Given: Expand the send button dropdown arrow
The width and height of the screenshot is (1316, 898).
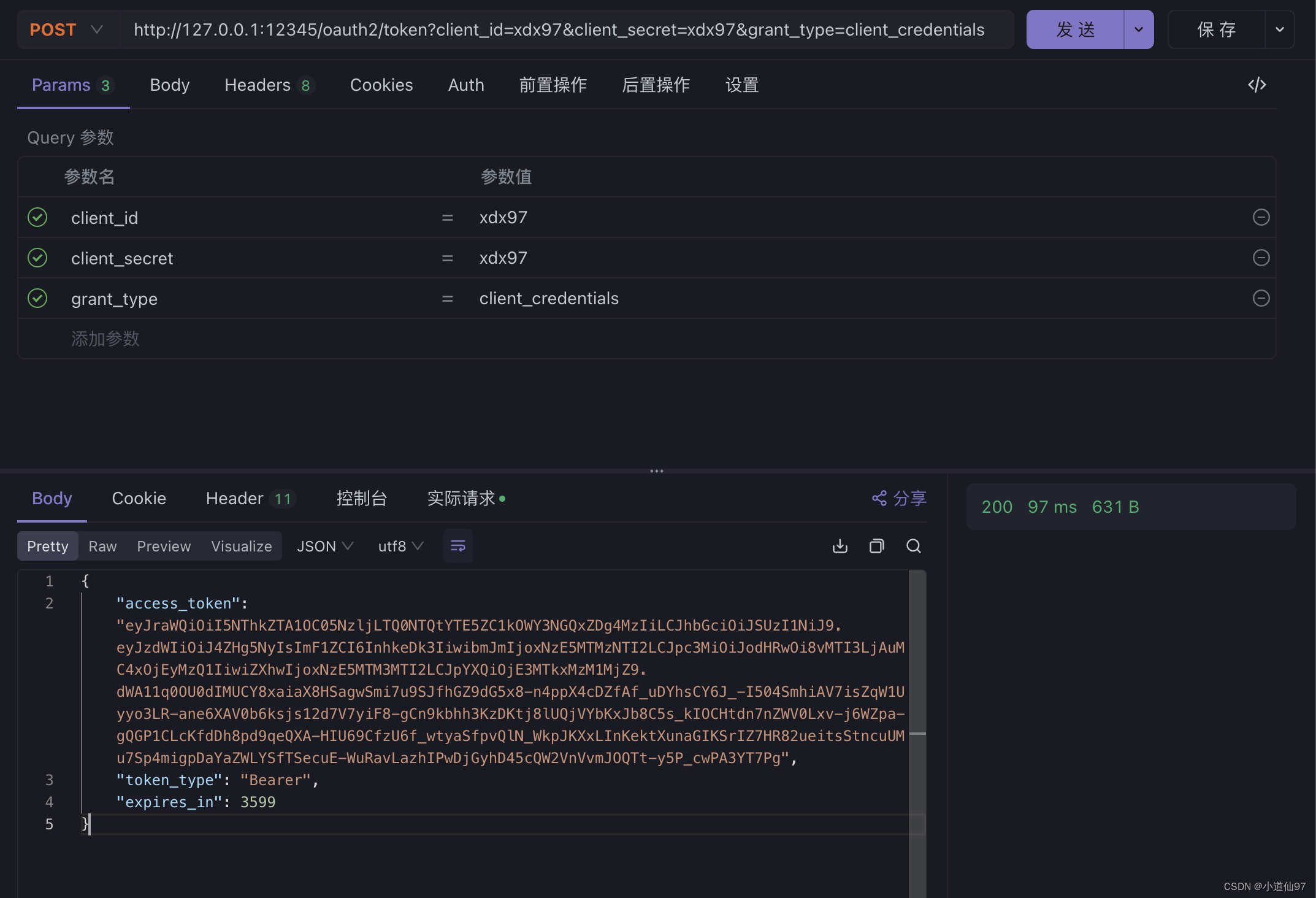Looking at the screenshot, I should tap(1139, 29).
